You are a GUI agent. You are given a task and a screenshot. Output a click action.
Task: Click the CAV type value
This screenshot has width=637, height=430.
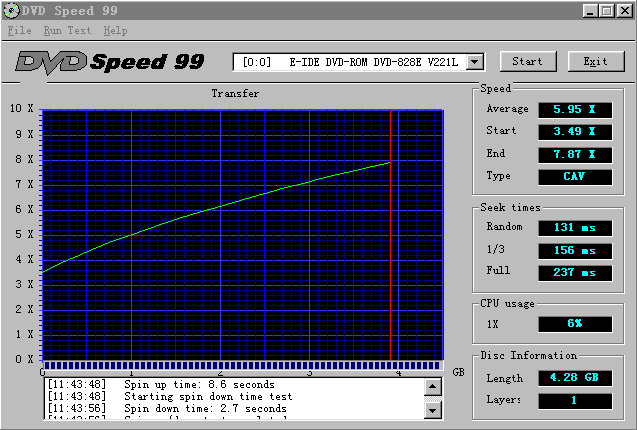pos(575,177)
